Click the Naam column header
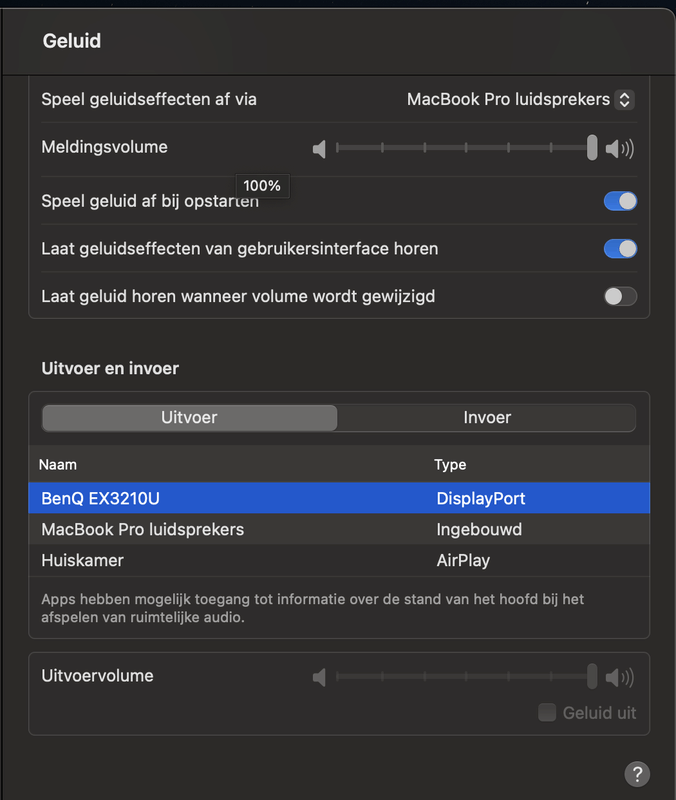676x800 pixels. (58, 465)
